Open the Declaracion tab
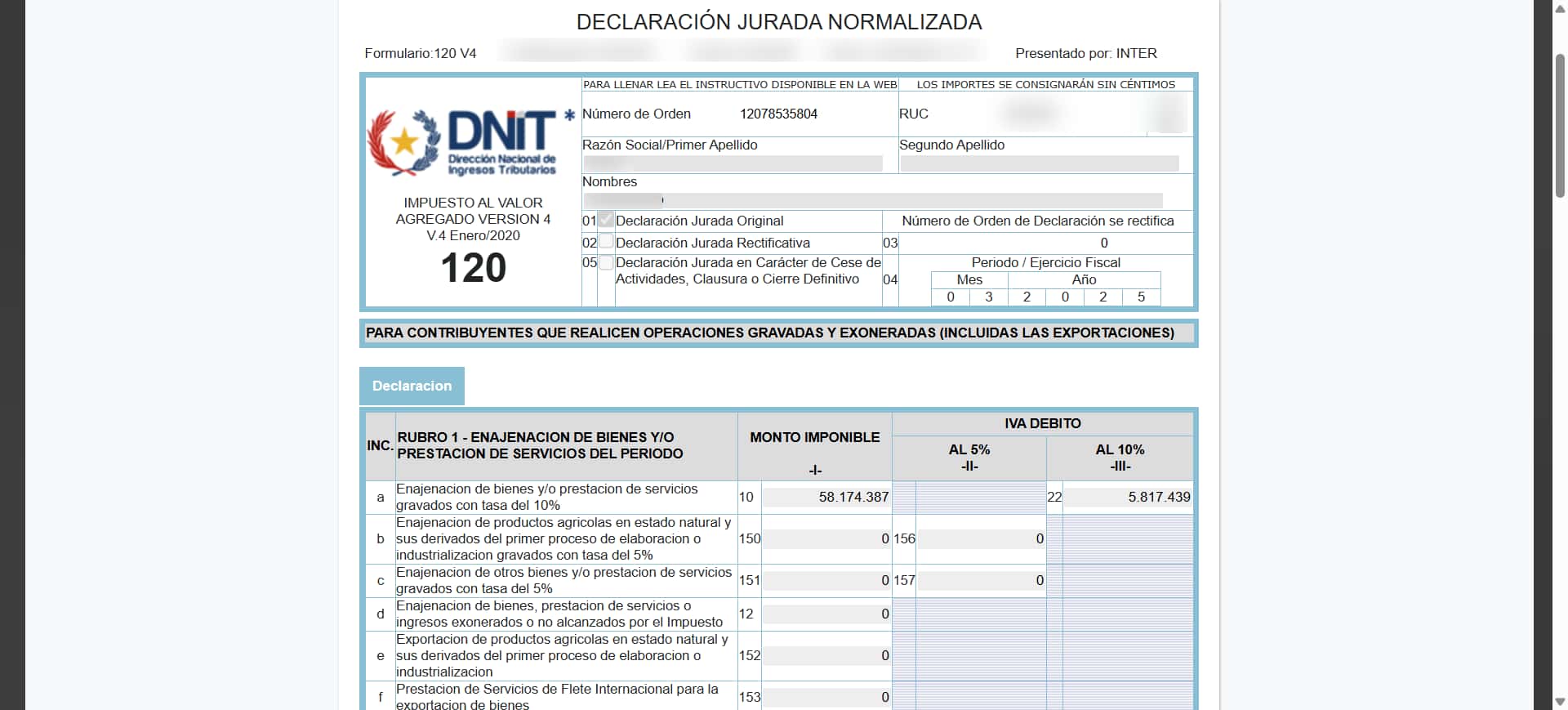 coord(412,386)
